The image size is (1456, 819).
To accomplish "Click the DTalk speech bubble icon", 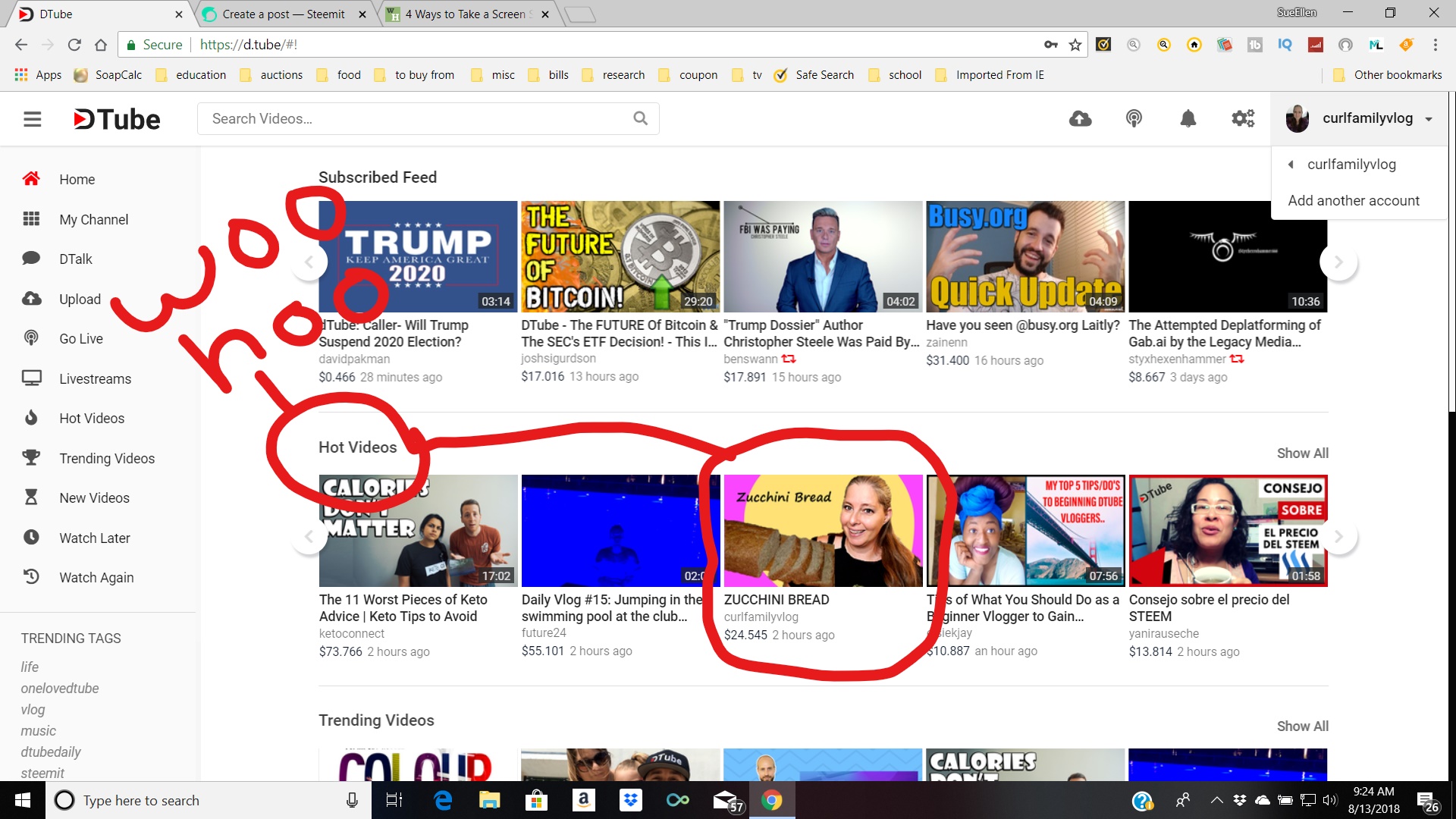I will 31,259.
